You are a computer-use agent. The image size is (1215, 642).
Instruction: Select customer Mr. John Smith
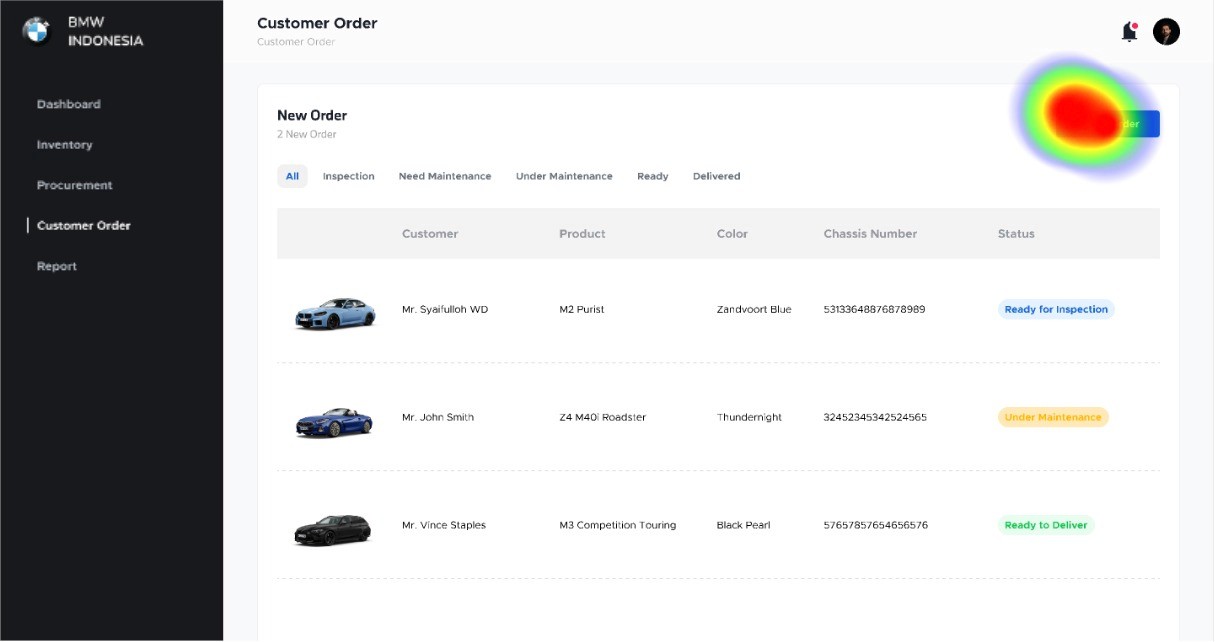point(438,418)
